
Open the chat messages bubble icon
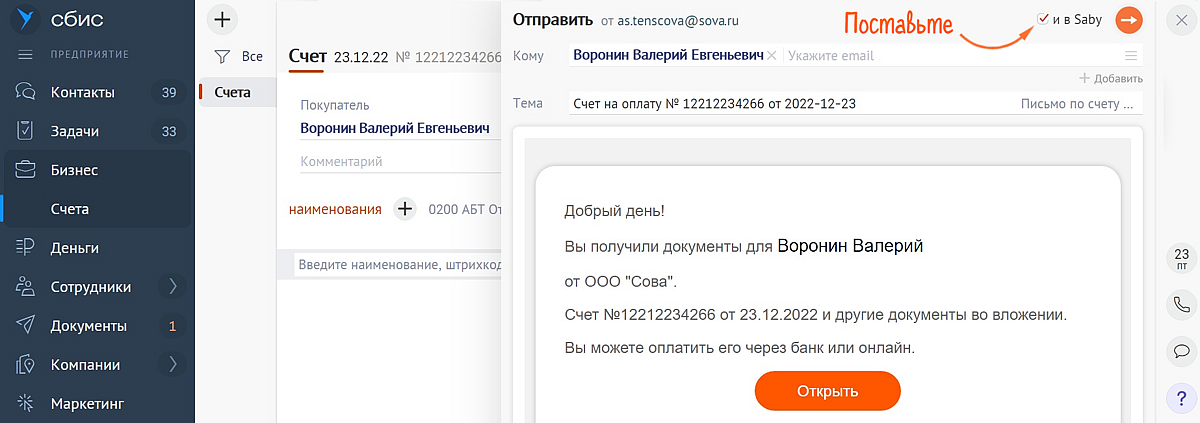(x=1180, y=351)
